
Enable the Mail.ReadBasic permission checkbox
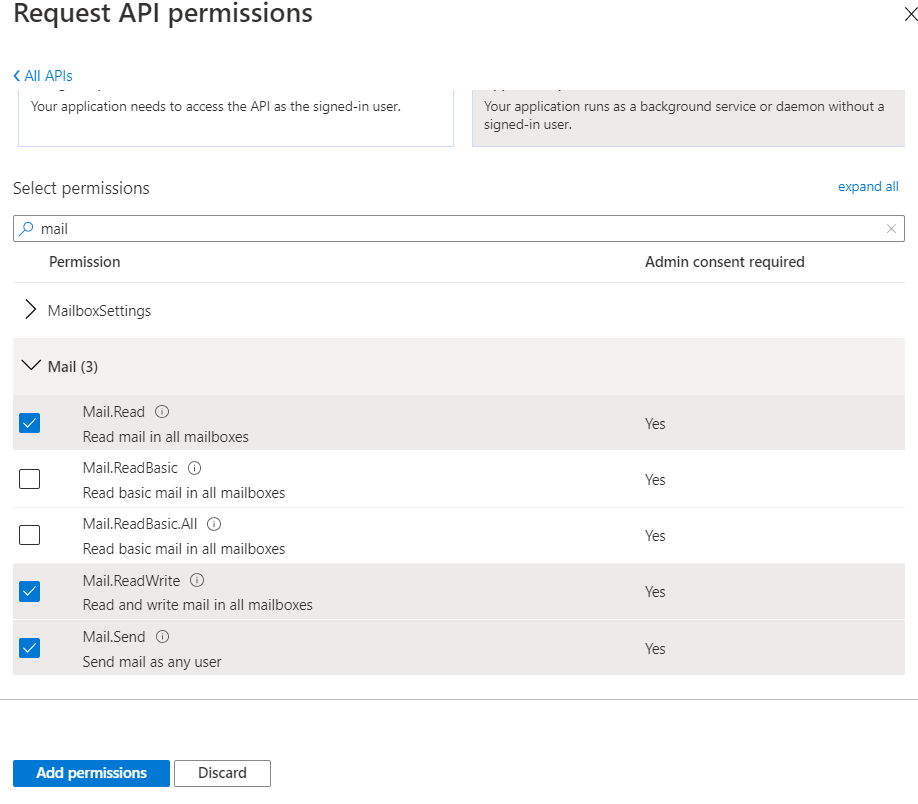(x=30, y=479)
